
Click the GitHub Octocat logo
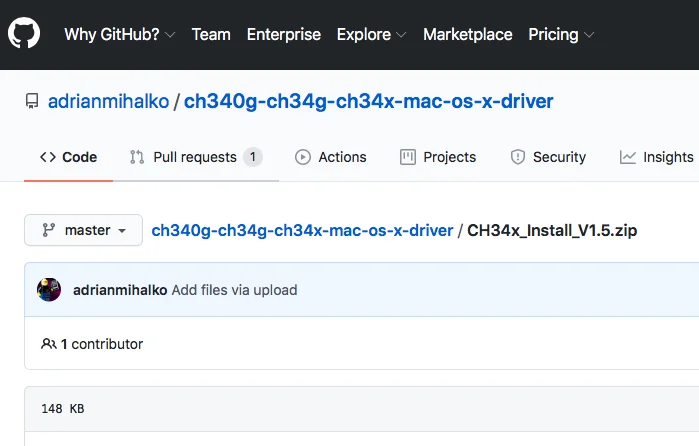(24, 34)
